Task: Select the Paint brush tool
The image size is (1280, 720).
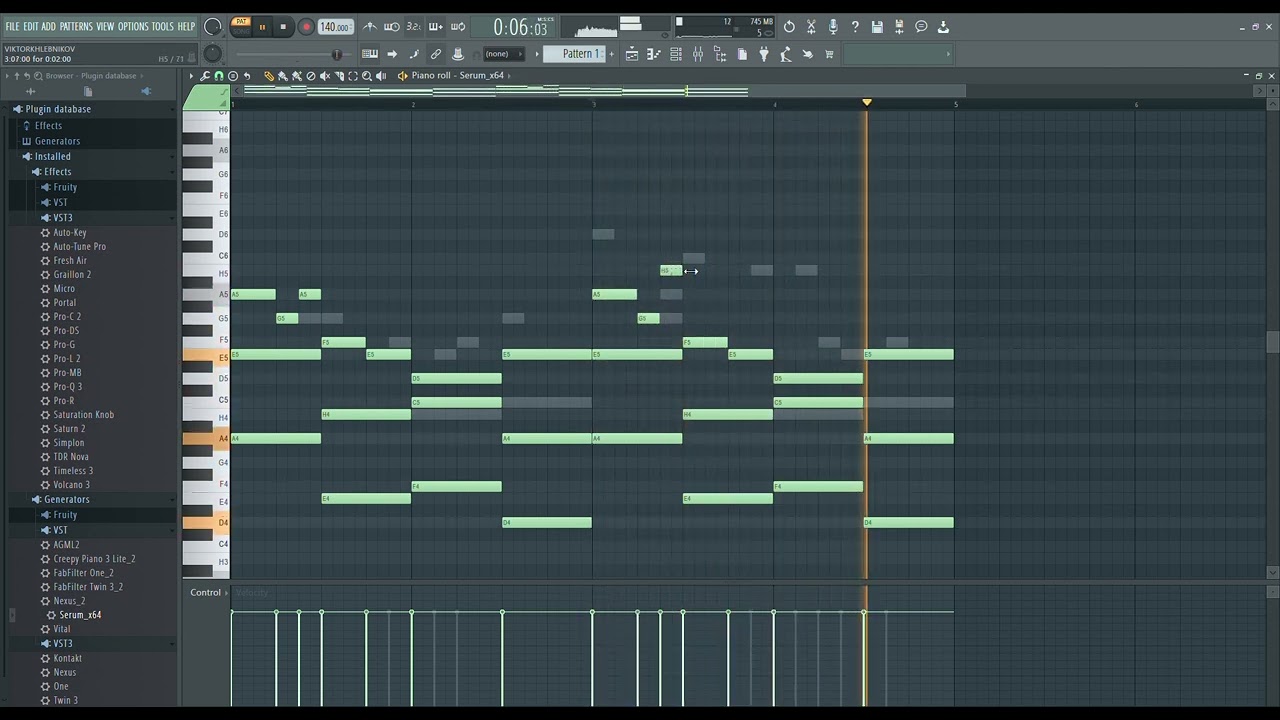Action: tap(283, 76)
